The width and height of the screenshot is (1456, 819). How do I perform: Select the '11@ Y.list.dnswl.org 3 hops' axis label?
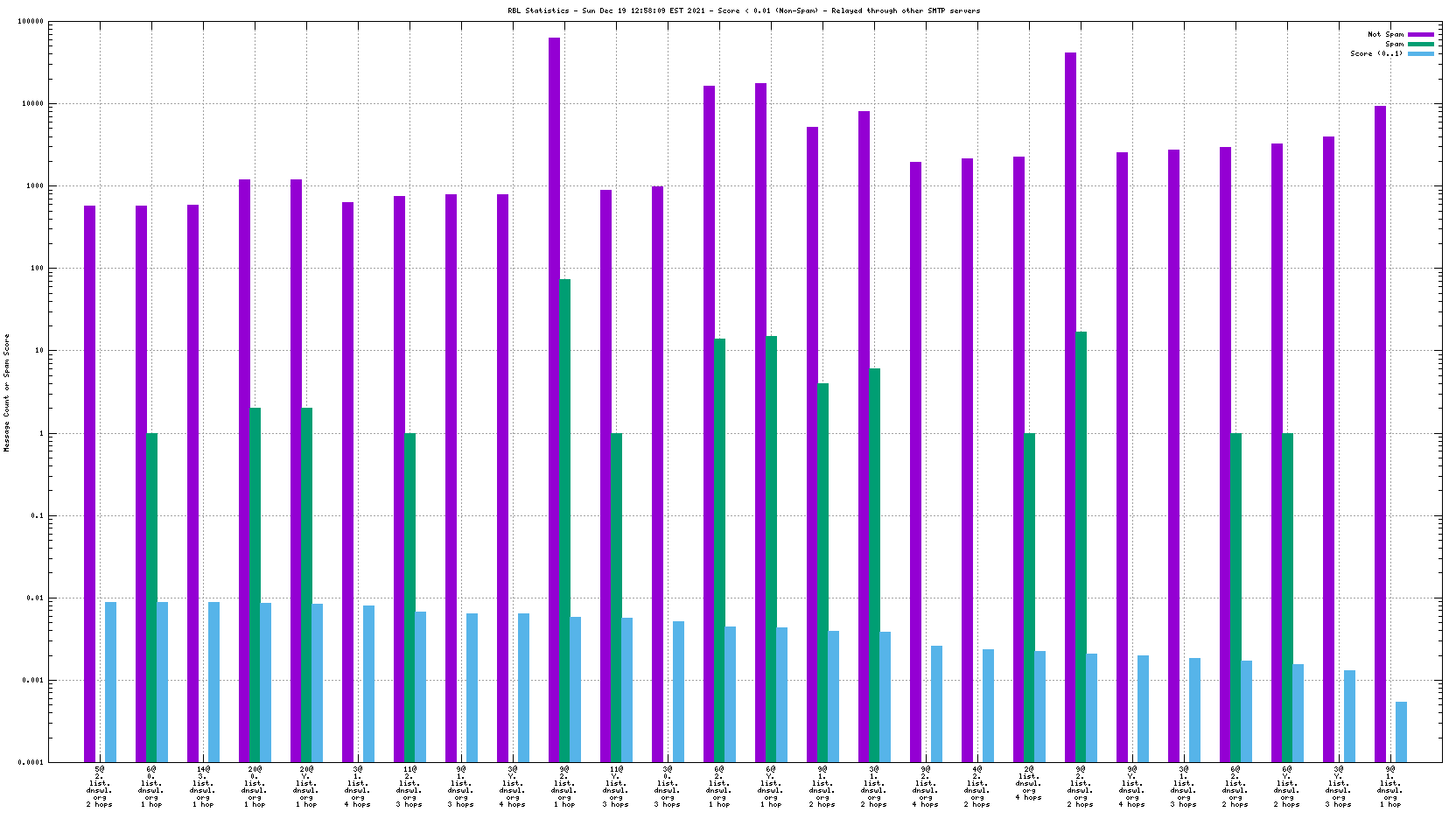click(x=616, y=787)
